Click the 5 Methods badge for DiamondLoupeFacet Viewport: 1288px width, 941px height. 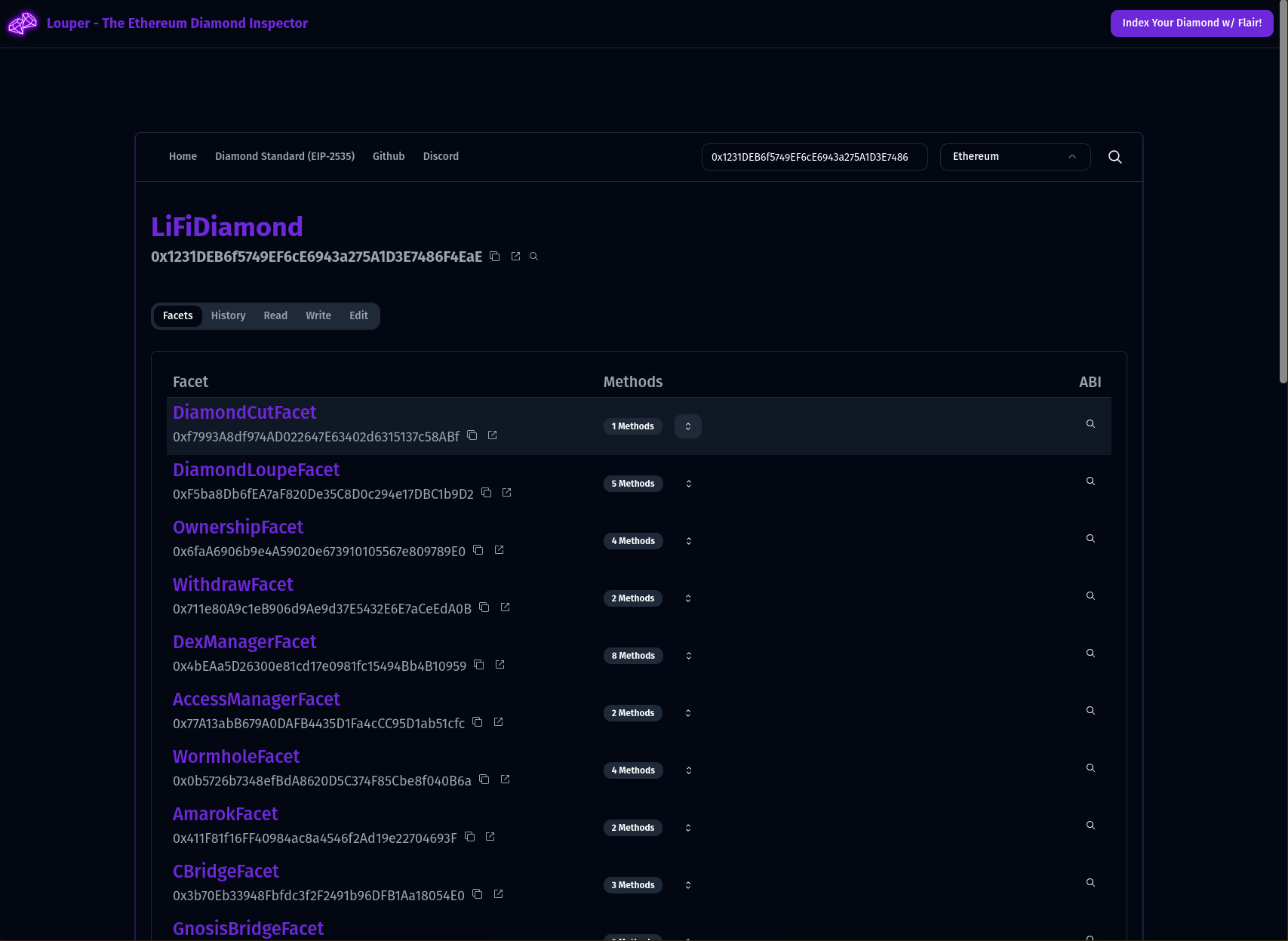point(633,484)
